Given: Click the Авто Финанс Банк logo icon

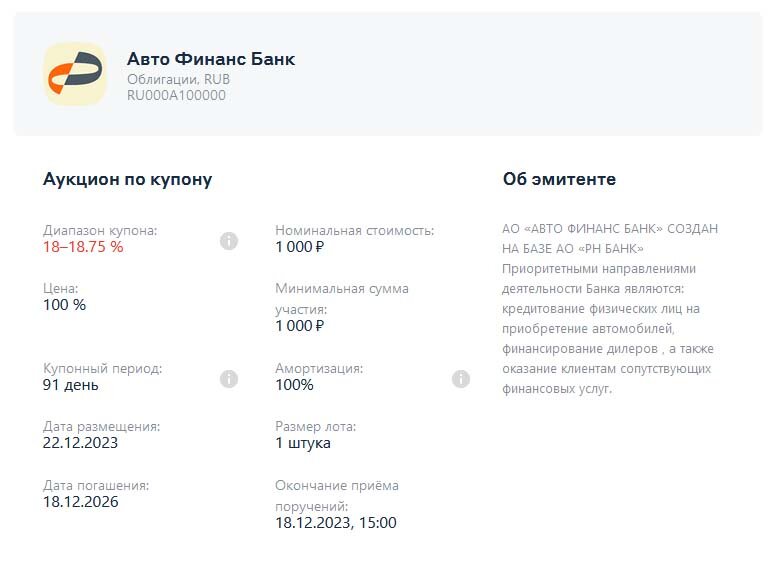Looking at the screenshot, I should (x=75, y=74).
